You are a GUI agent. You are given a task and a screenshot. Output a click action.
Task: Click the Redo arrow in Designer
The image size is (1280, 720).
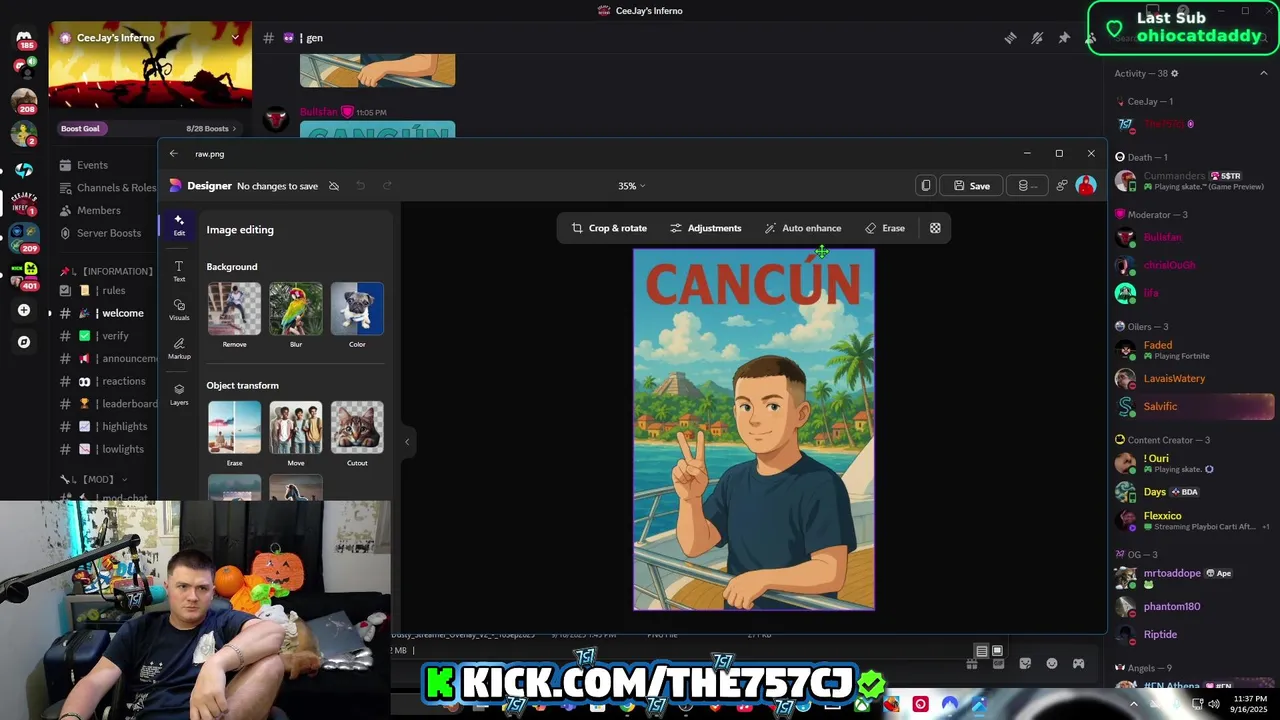click(x=387, y=185)
